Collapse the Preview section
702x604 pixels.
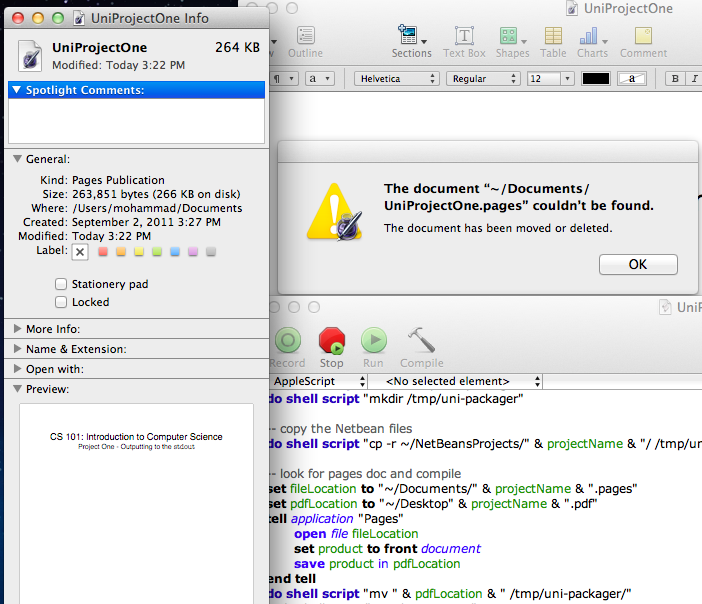17,389
